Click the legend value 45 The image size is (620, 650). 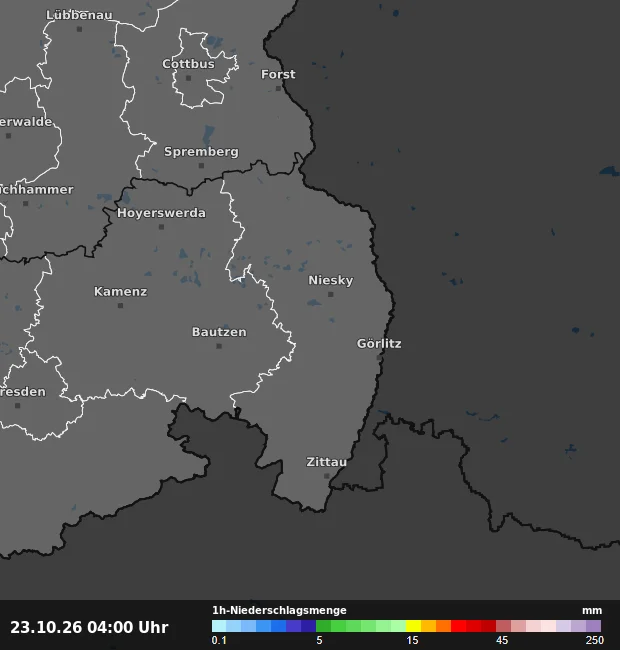[502, 640]
